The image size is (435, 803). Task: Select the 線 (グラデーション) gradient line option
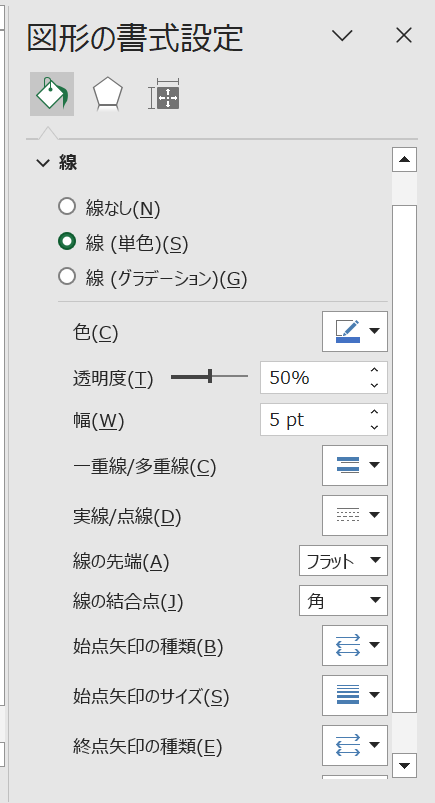click(x=153, y=278)
